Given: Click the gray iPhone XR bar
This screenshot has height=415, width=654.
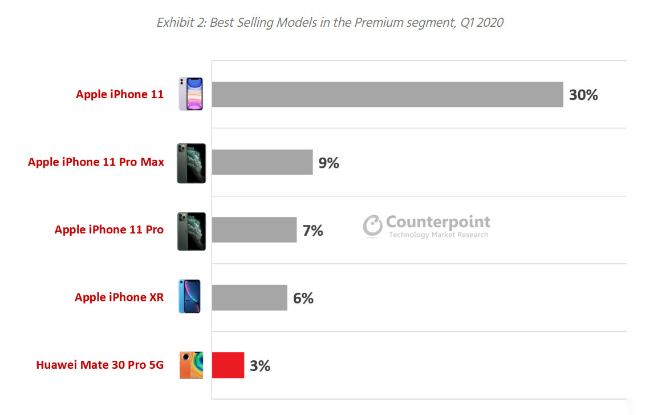Looking at the screenshot, I should [x=249, y=297].
